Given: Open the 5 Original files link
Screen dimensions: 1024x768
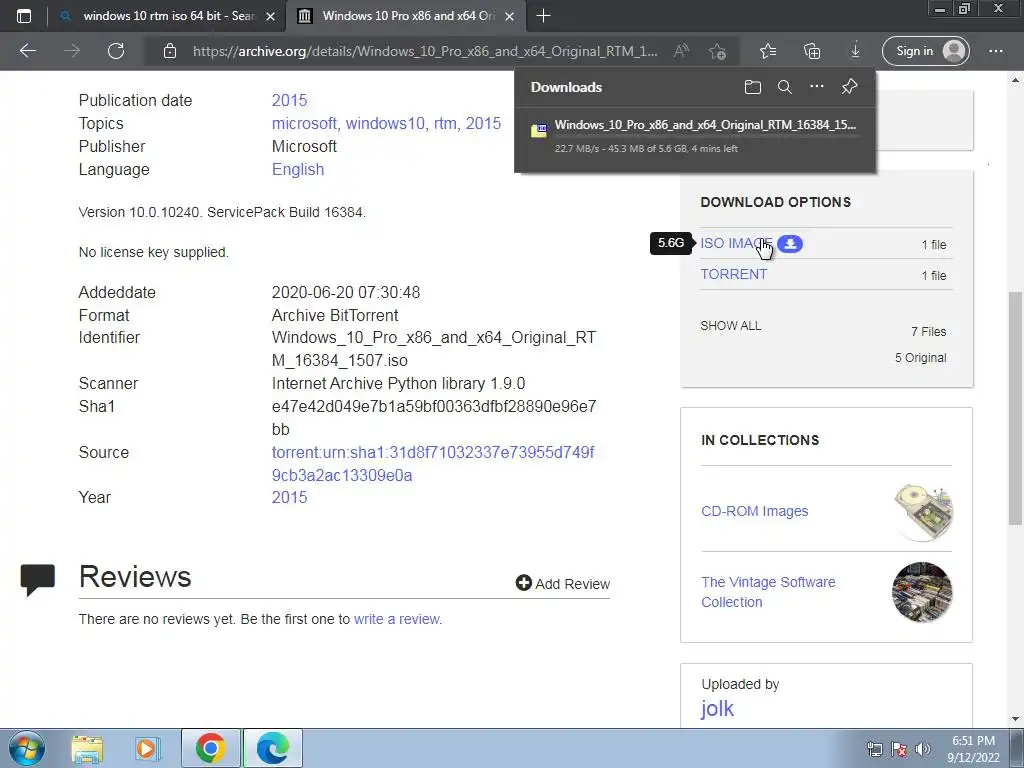Looking at the screenshot, I should 920,358.
